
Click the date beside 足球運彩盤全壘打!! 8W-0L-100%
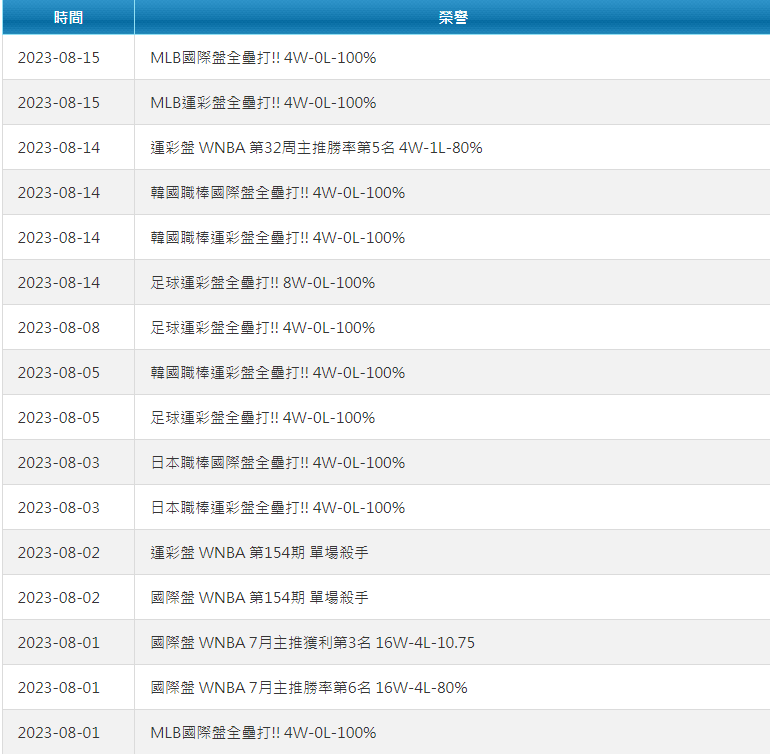click(59, 283)
